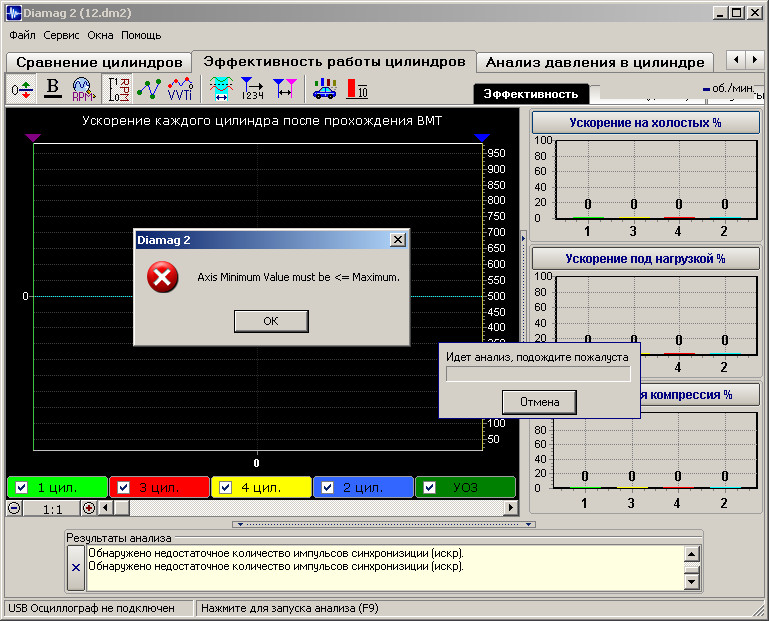Click the bold B toolbar icon
The width and height of the screenshot is (769, 621).
point(52,89)
